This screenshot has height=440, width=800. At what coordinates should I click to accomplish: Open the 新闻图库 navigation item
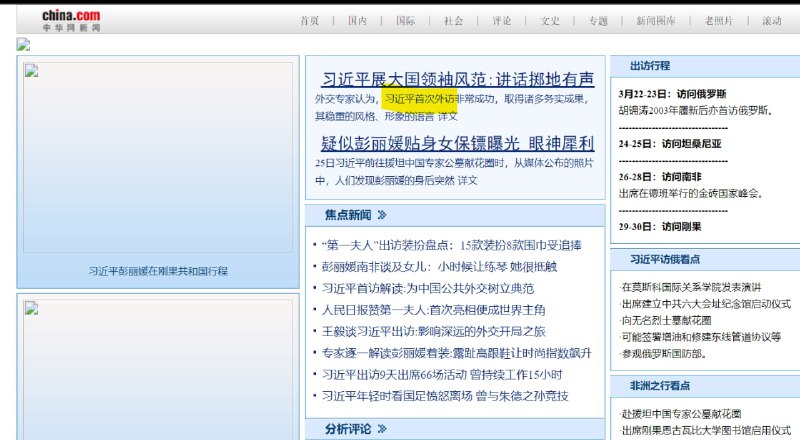point(656,21)
